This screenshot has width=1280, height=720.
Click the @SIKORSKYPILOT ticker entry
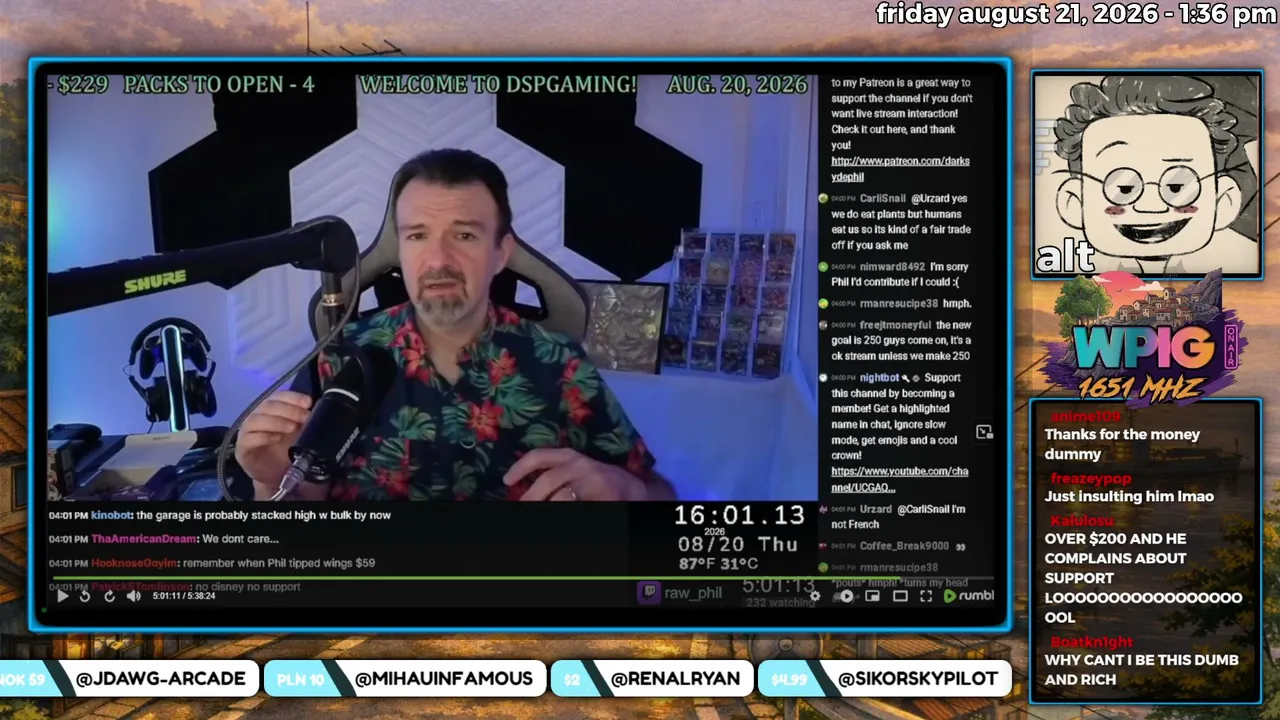[x=918, y=679]
